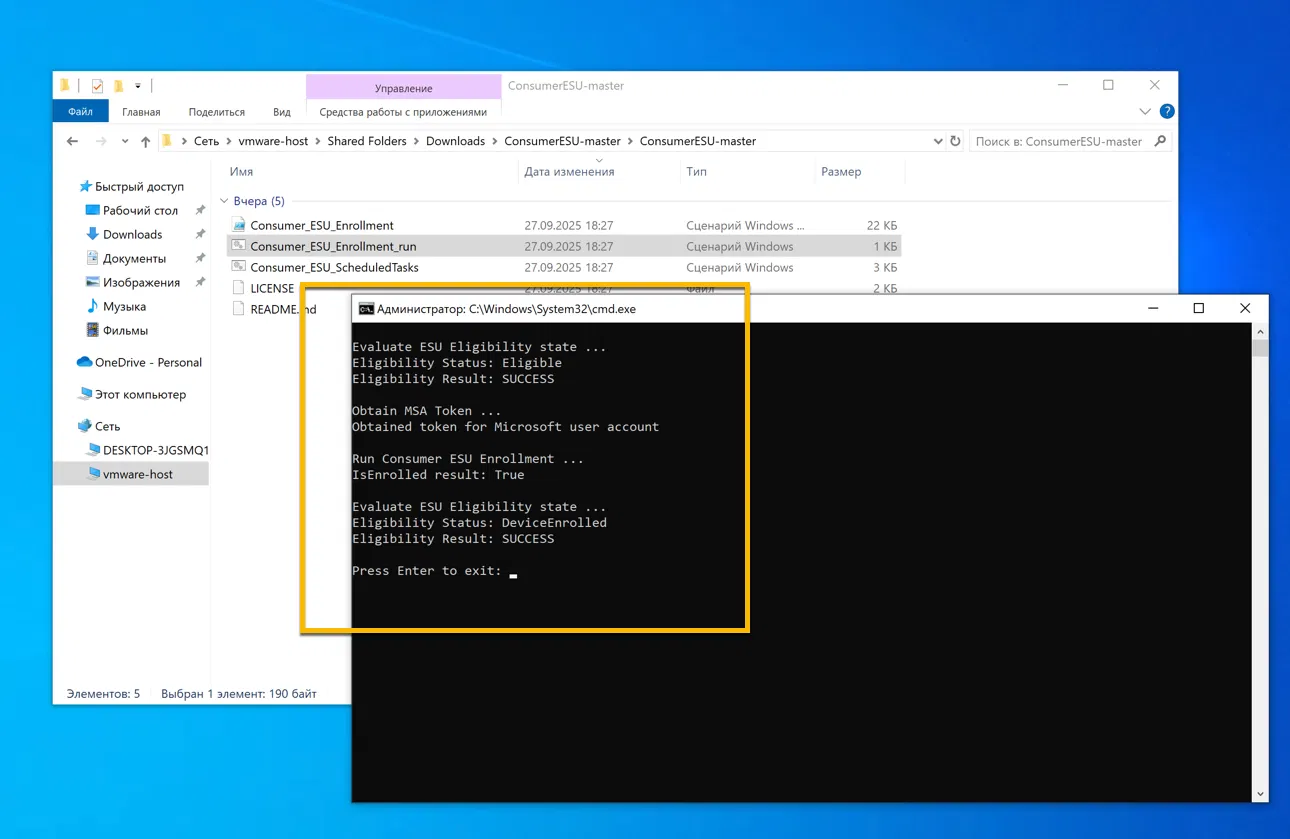Open the Customize Quick Access Toolbar dropdown

[x=138, y=86]
